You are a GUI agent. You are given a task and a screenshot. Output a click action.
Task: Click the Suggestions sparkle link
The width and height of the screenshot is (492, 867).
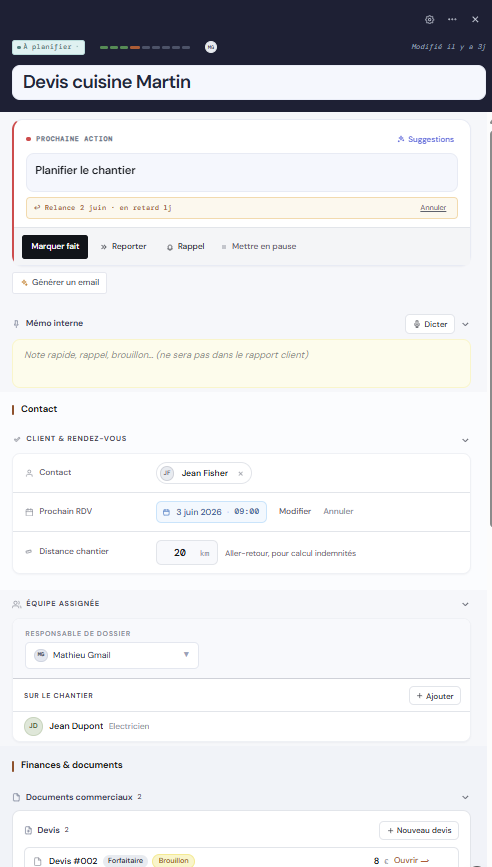point(426,139)
